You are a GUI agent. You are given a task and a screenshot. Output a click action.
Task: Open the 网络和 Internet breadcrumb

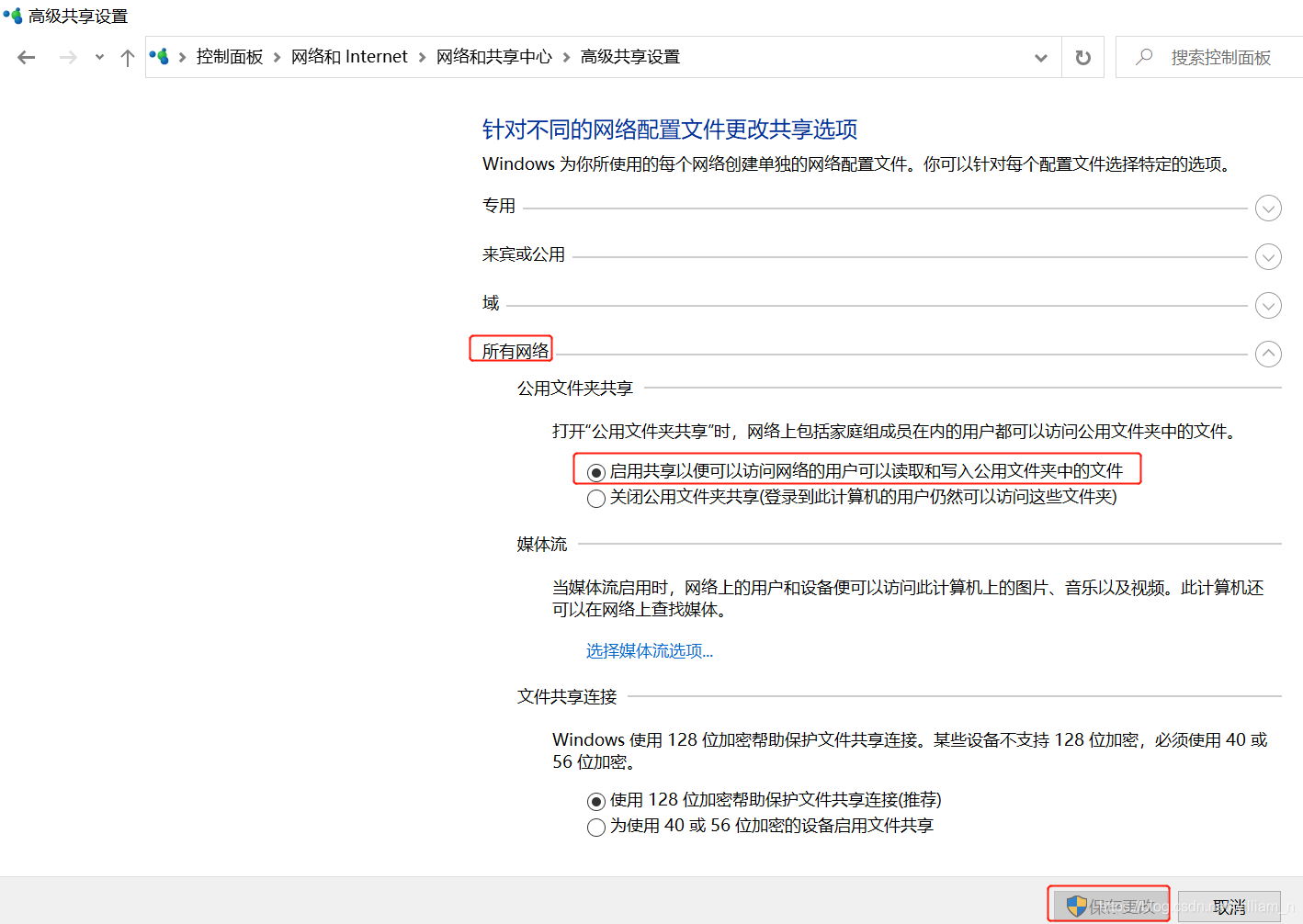click(x=349, y=57)
